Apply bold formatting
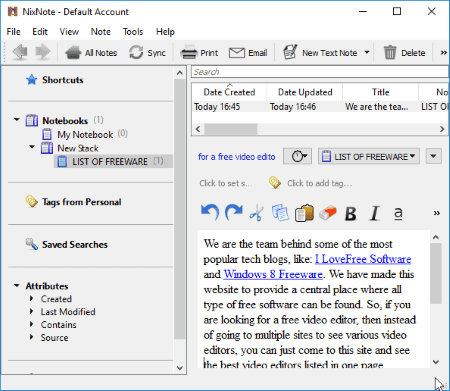The width and height of the screenshot is (450, 391). (x=351, y=213)
